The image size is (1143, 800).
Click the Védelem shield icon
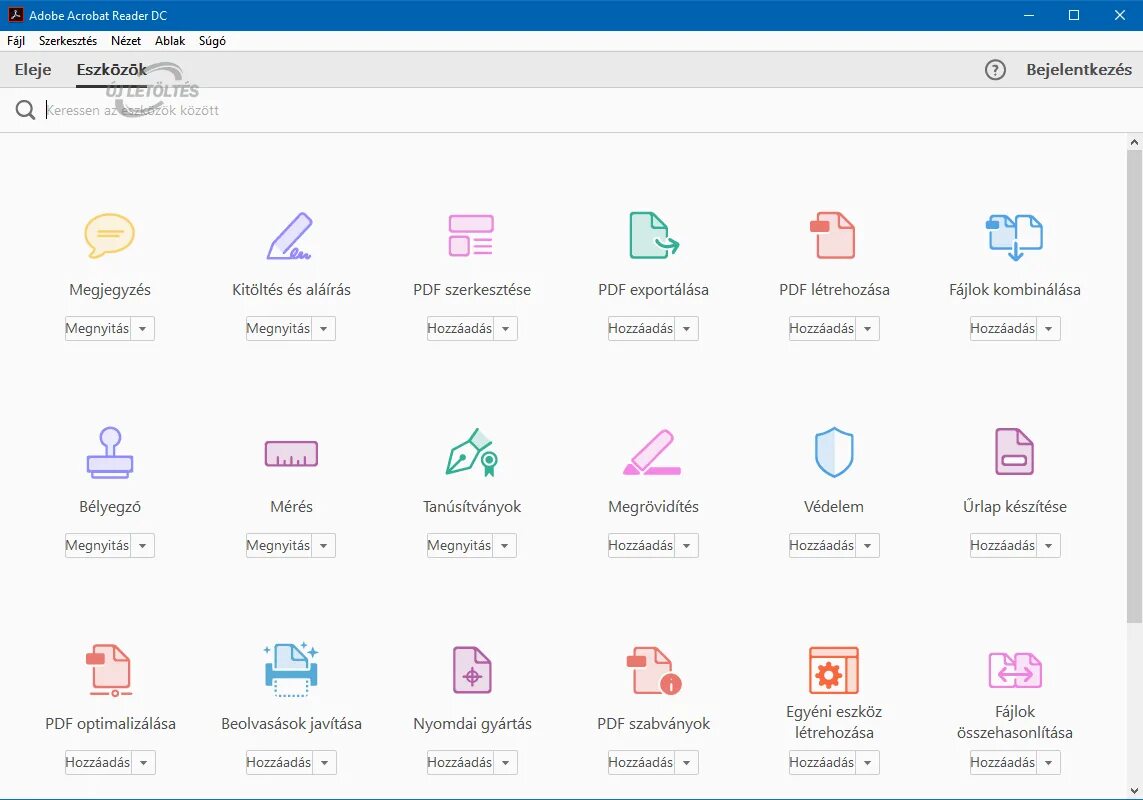point(834,452)
